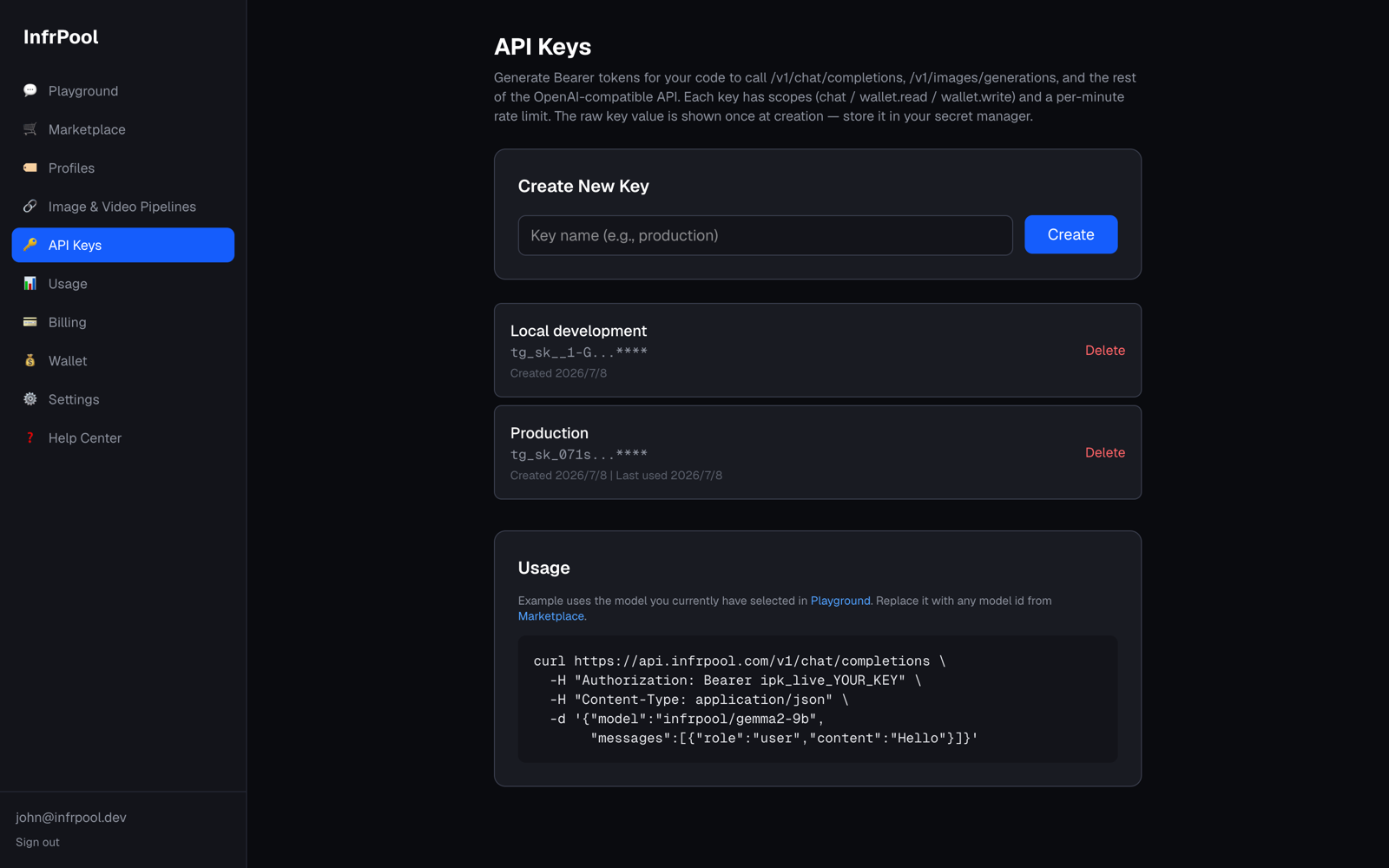Click the Image & Video Pipelines link icon
1389x868 pixels.
(30, 207)
